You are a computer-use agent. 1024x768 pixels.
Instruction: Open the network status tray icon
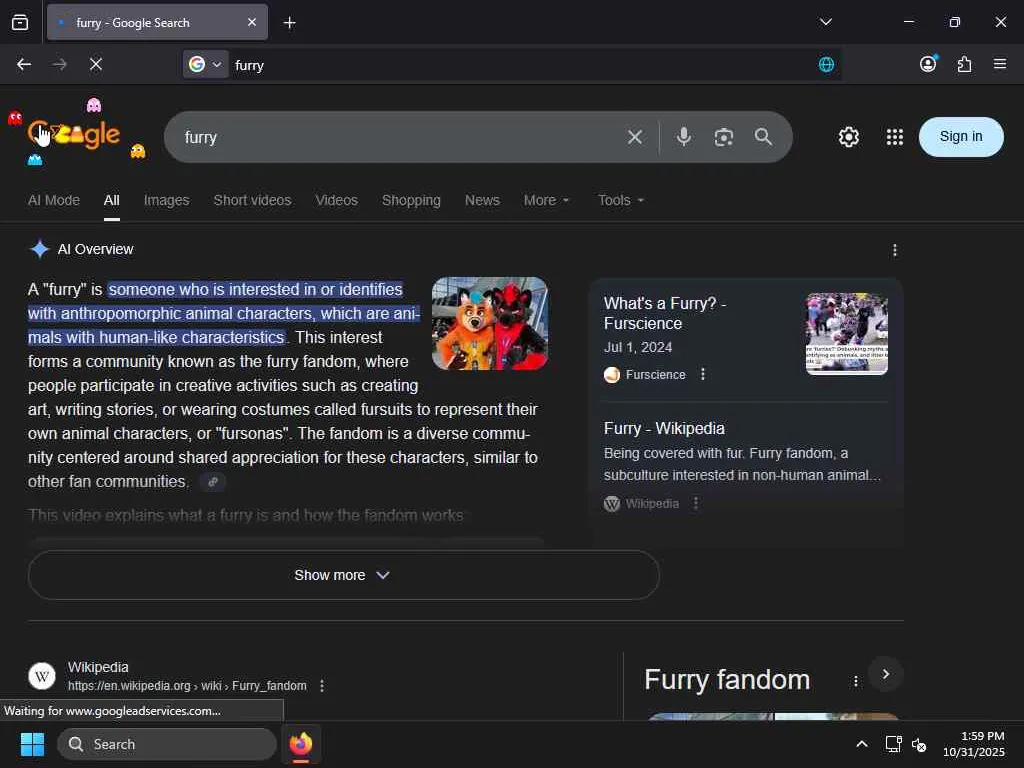(893, 744)
